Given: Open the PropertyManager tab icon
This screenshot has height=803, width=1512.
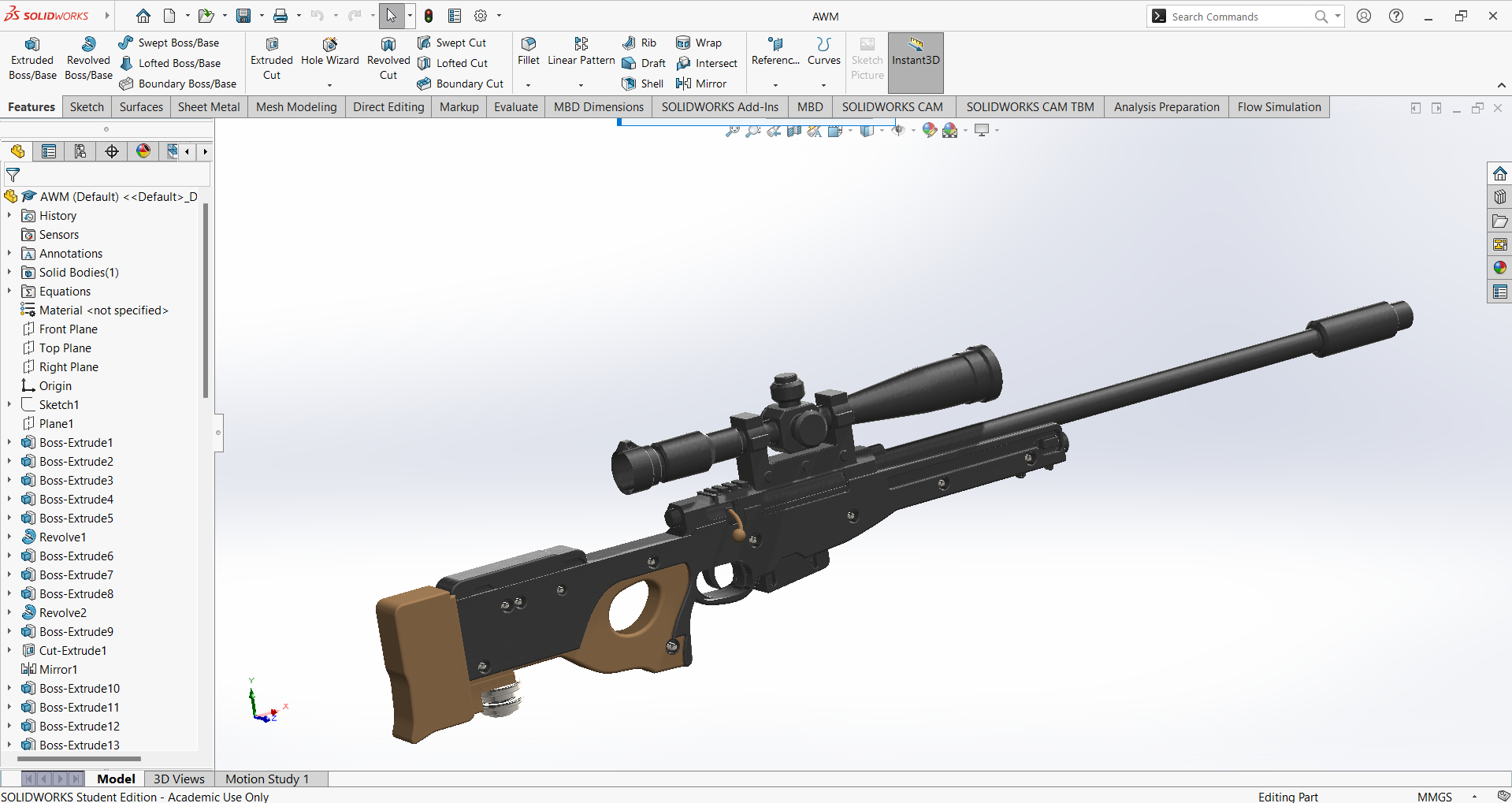Looking at the screenshot, I should click(49, 151).
